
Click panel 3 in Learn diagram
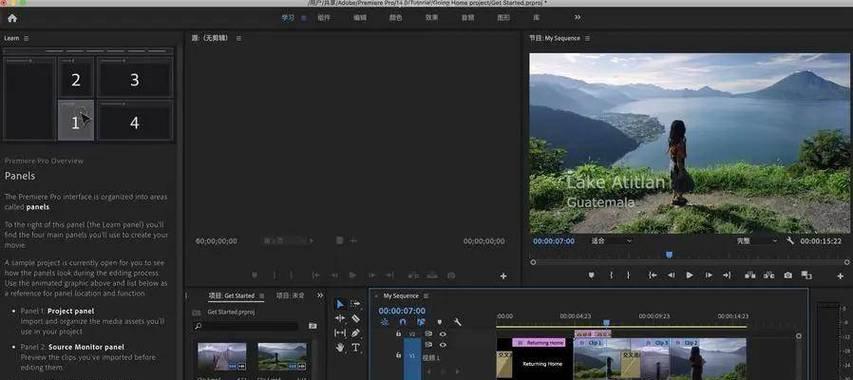tap(135, 78)
